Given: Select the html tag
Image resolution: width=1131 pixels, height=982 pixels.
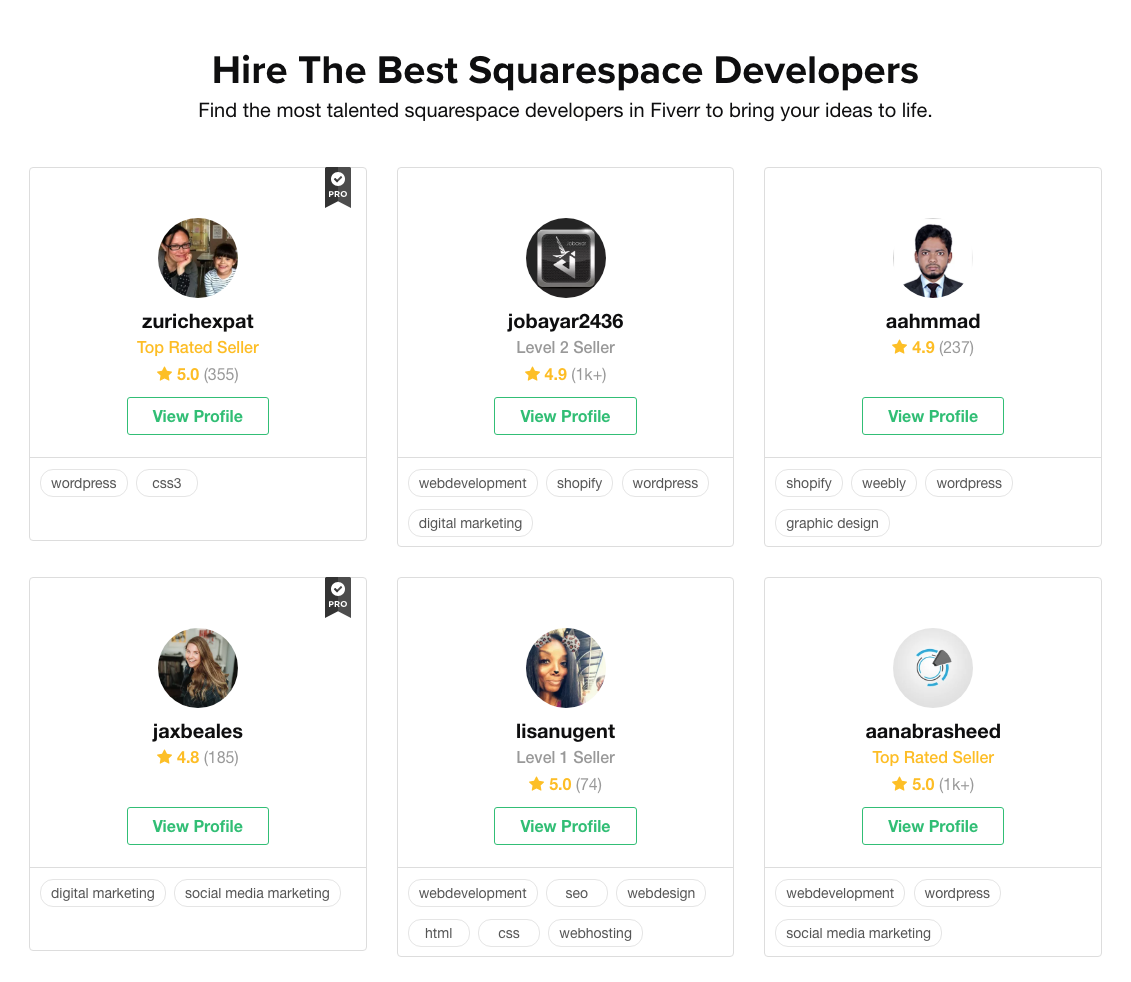Looking at the screenshot, I should click(x=439, y=933).
